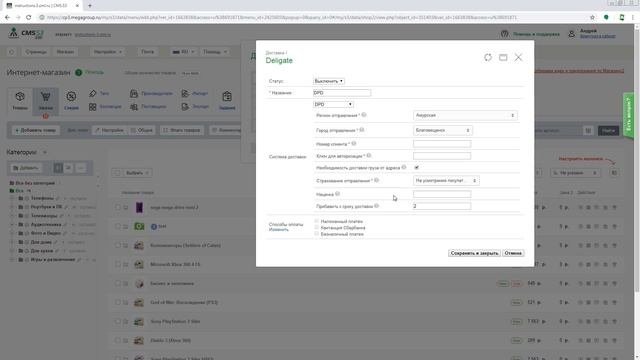
Task: Open the Магазин menu item
Action: click(65, 52)
